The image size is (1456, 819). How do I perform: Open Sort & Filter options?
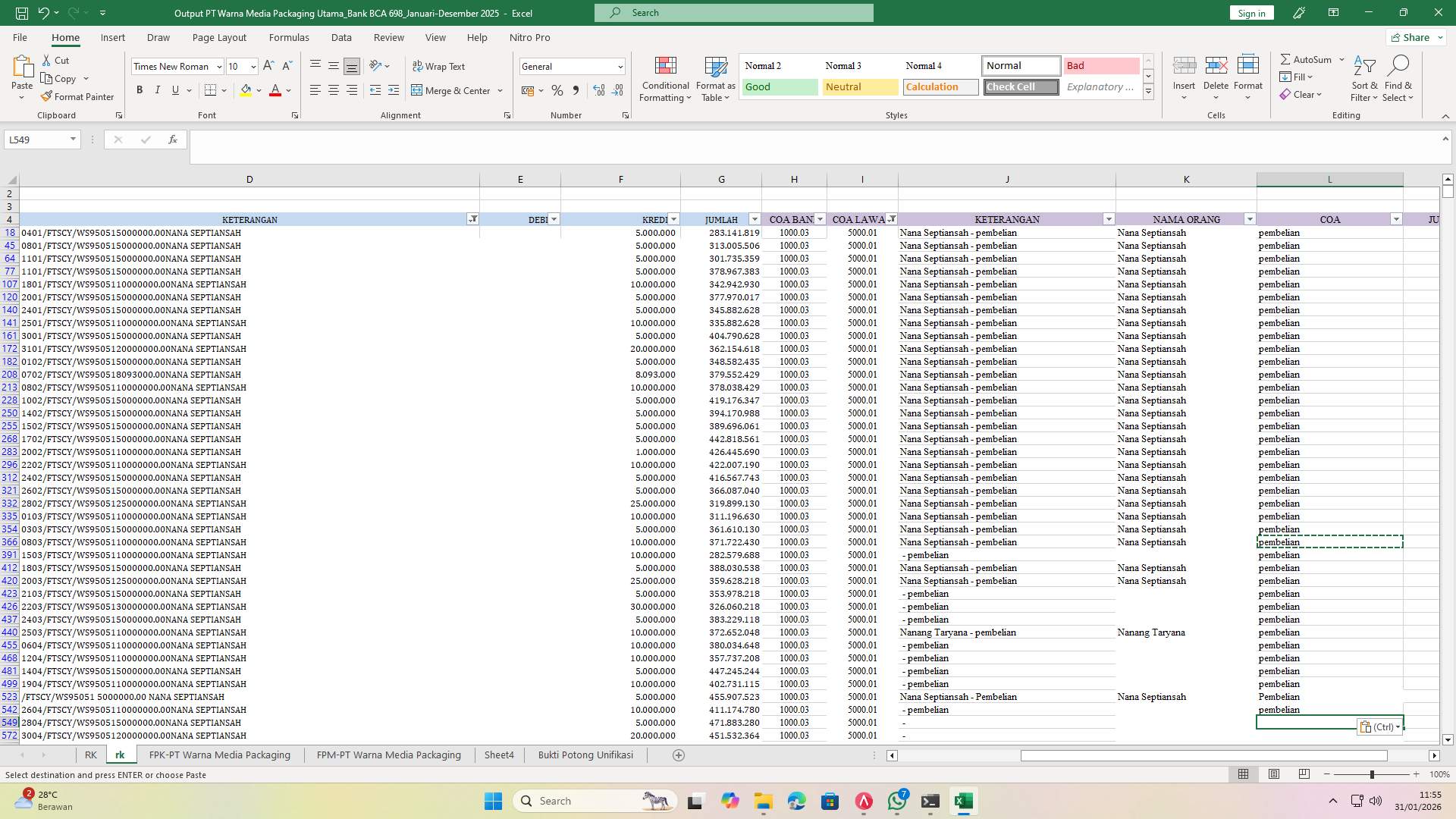(1363, 78)
